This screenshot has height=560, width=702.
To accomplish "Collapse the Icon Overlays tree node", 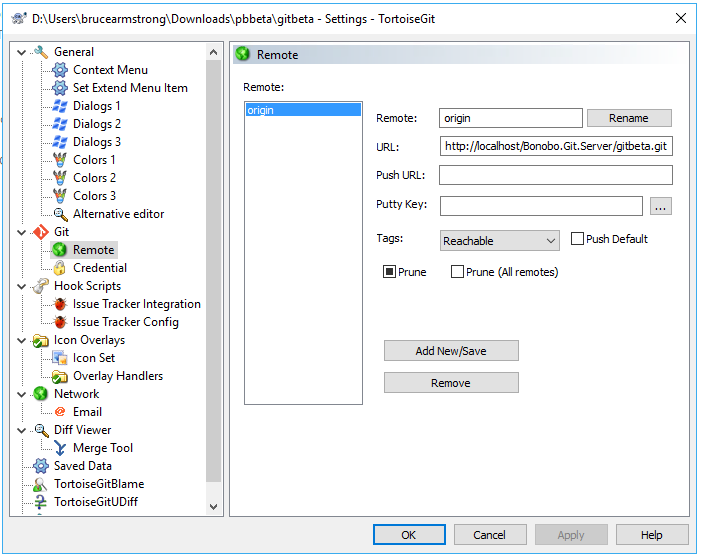I will click(21, 341).
